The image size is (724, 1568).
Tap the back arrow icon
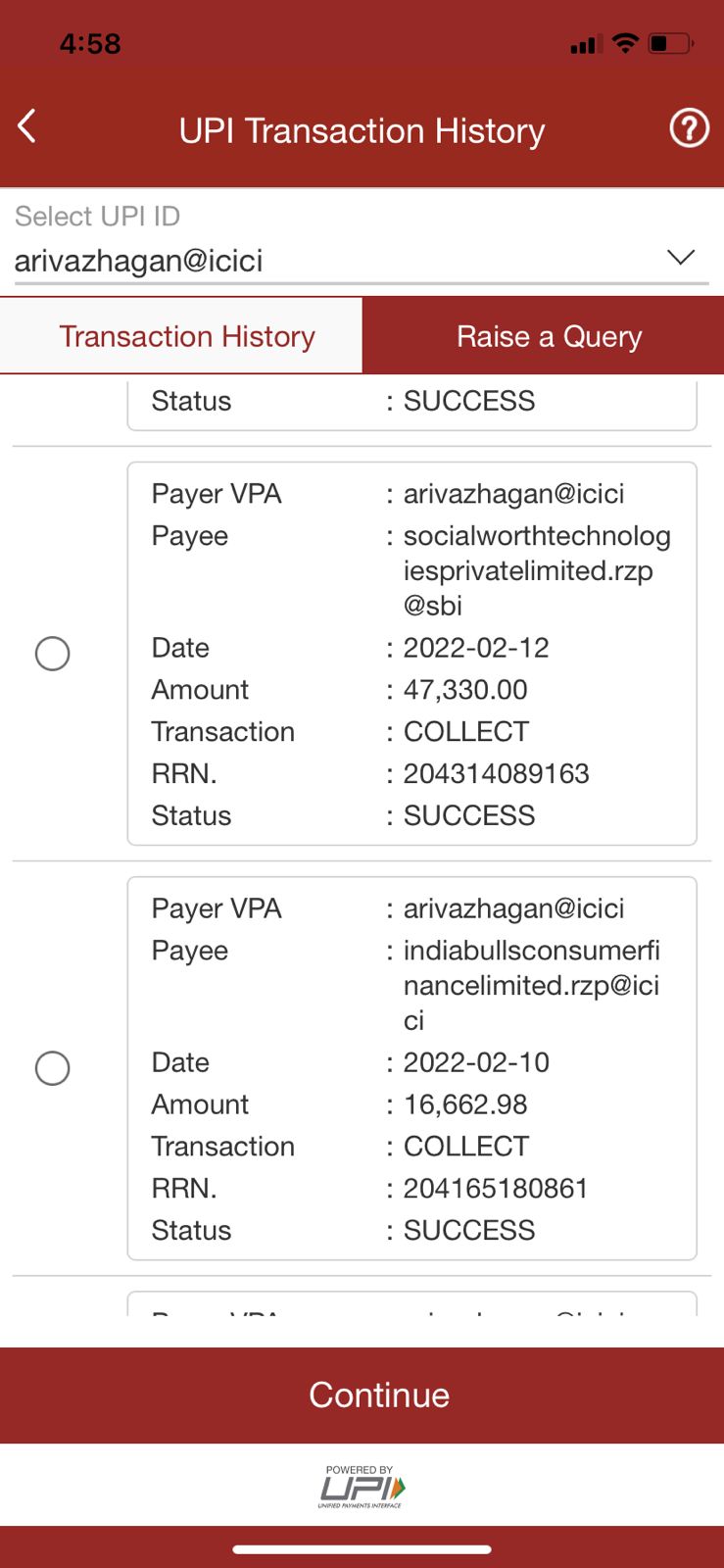point(27,126)
